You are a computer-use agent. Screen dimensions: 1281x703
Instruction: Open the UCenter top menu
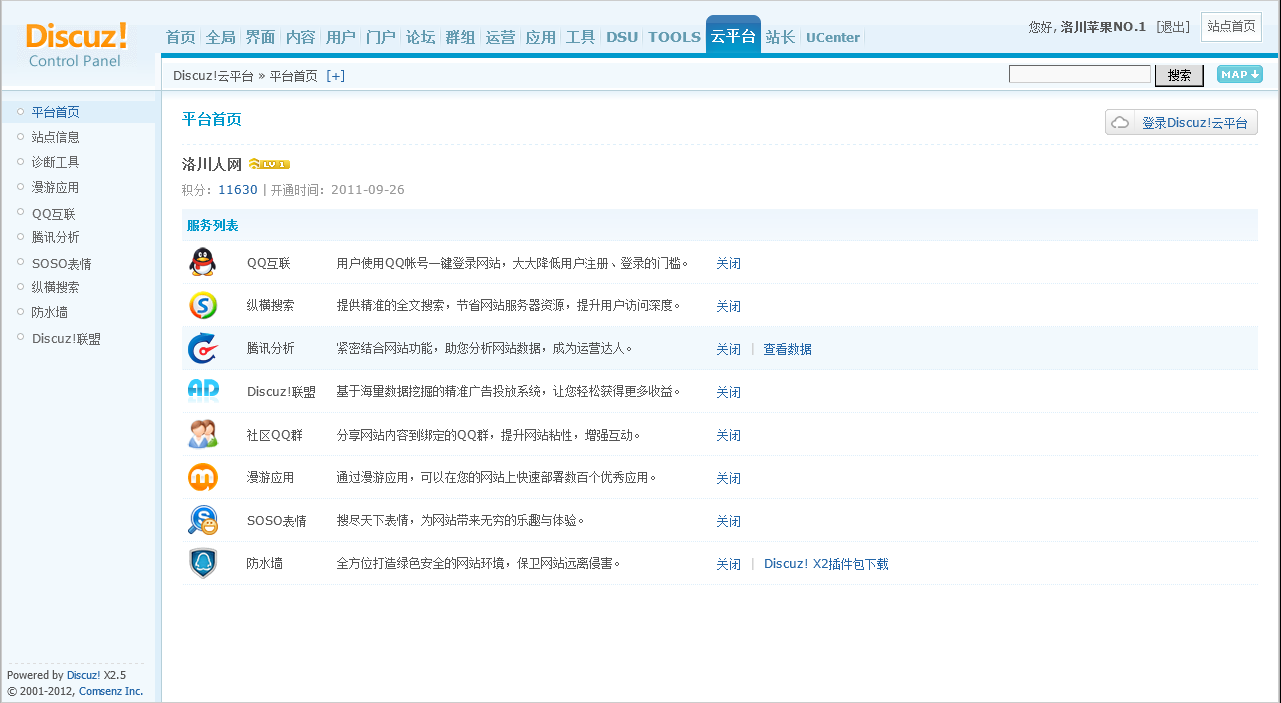pos(833,37)
